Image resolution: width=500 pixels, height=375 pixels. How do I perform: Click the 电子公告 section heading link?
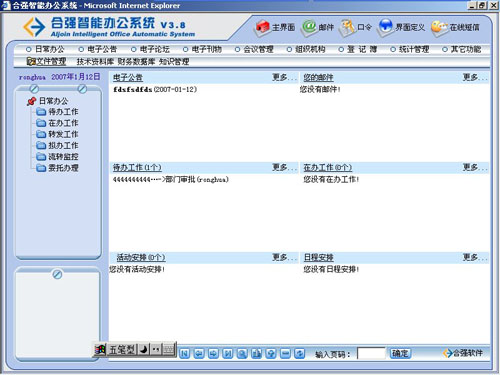[x=128, y=78]
